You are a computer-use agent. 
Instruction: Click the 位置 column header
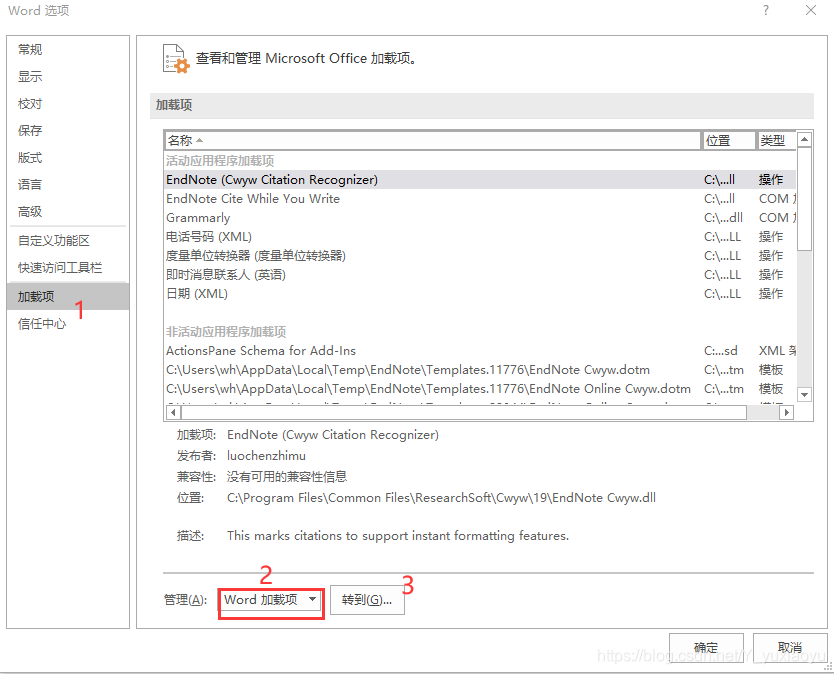pyautogui.click(x=729, y=141)
